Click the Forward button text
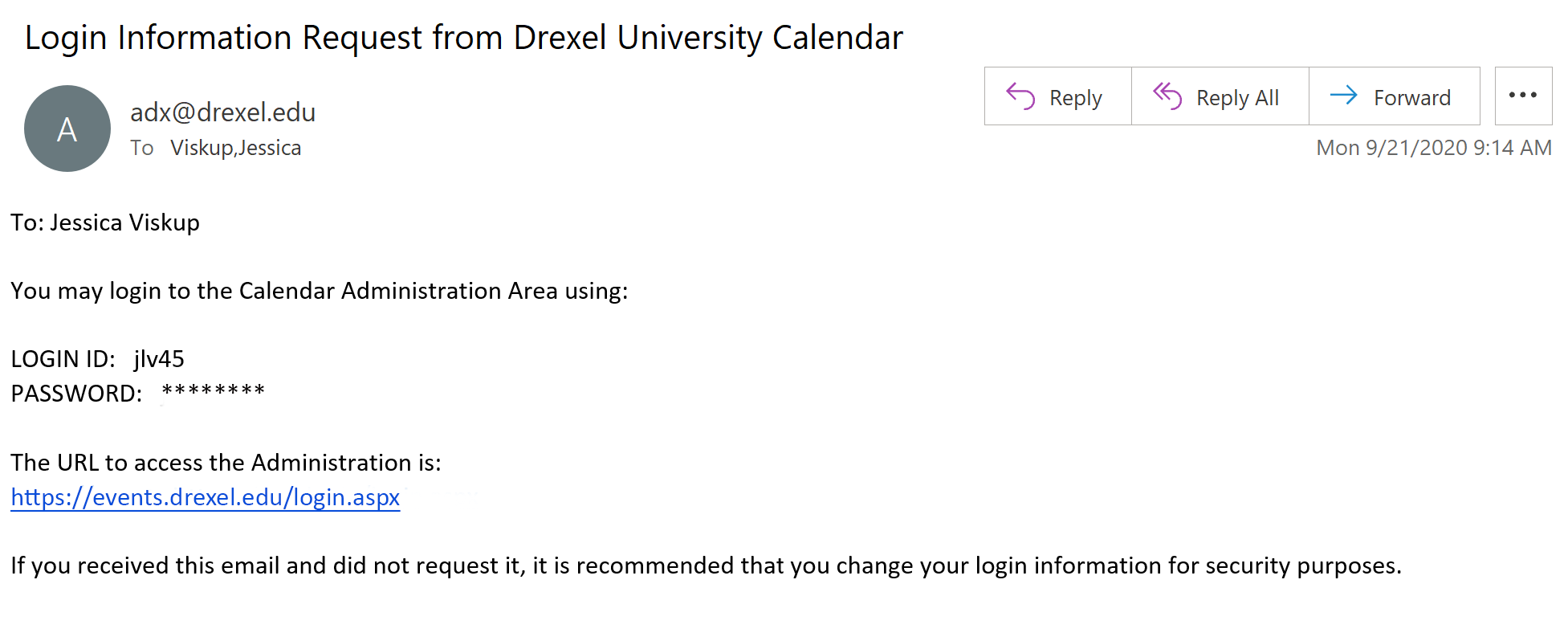The width and height of the screenshot is (1568, 641). [1412, 98]
